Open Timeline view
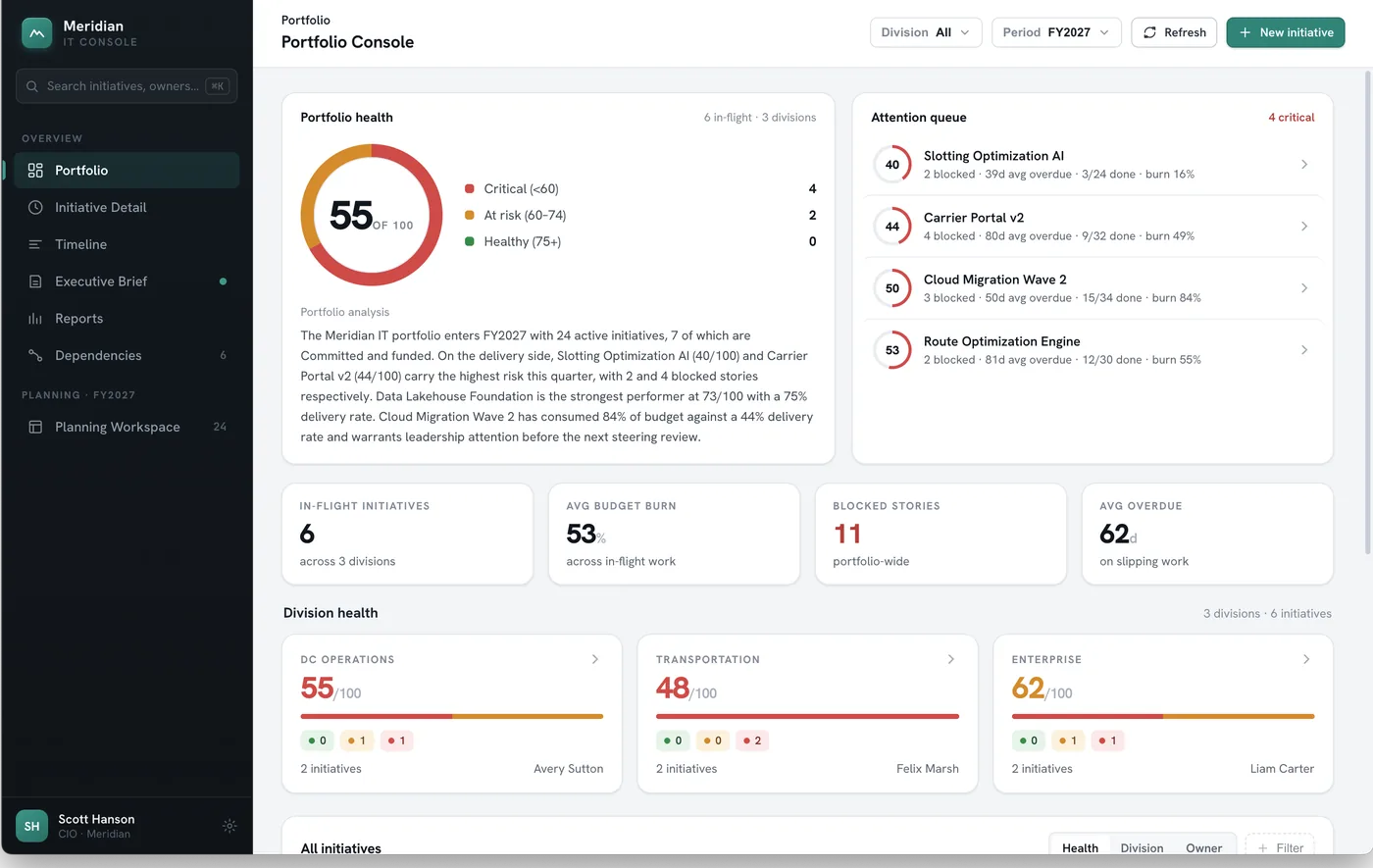 [x=127, y=244]
